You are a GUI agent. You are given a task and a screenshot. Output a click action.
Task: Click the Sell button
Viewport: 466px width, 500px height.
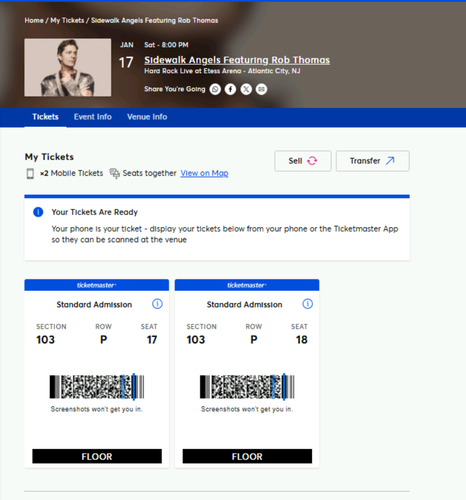click(x=303, y=161)
